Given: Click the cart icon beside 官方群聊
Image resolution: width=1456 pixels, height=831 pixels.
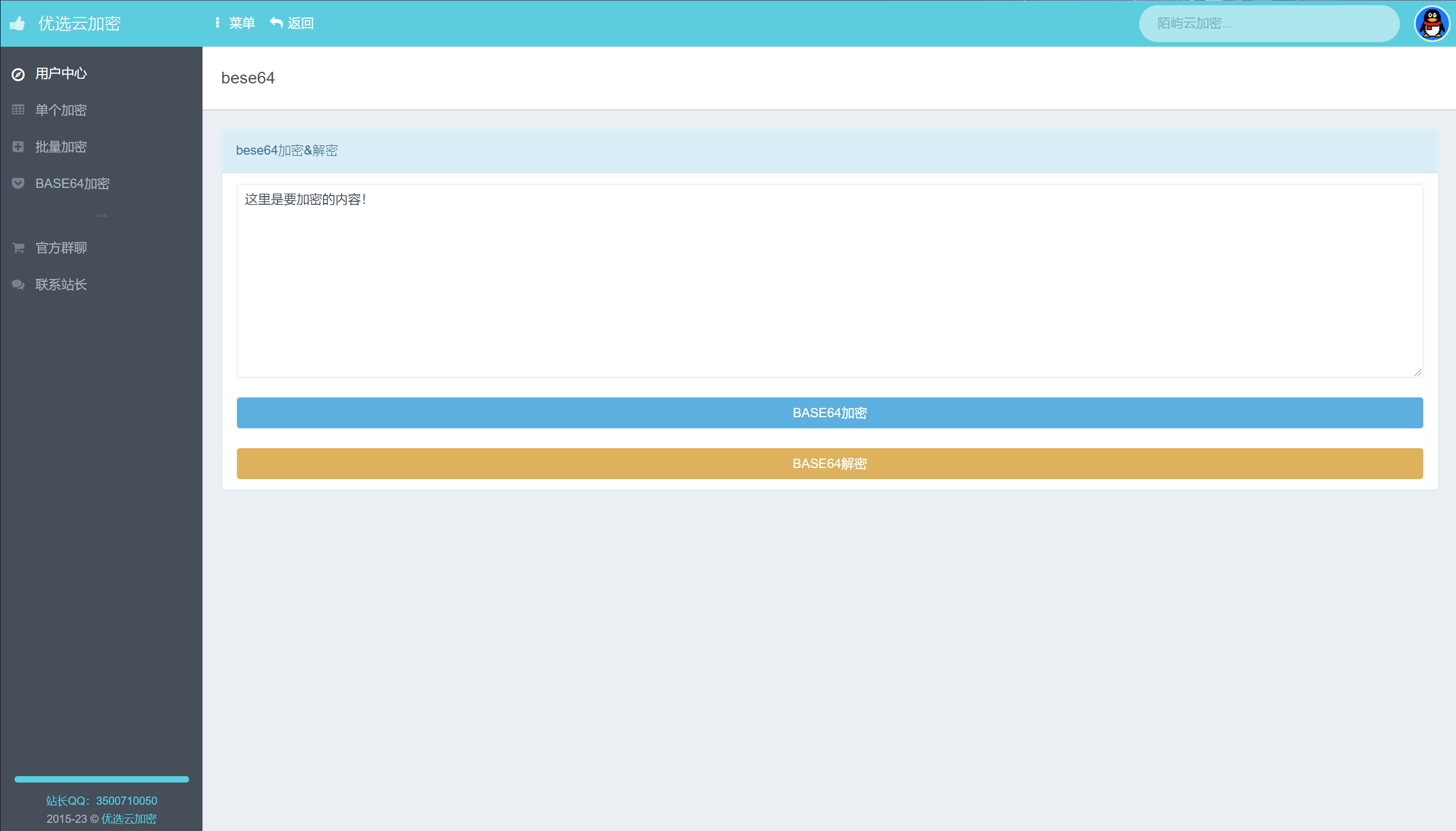Looking at the screenshot, I should click(x=18, y=248).
